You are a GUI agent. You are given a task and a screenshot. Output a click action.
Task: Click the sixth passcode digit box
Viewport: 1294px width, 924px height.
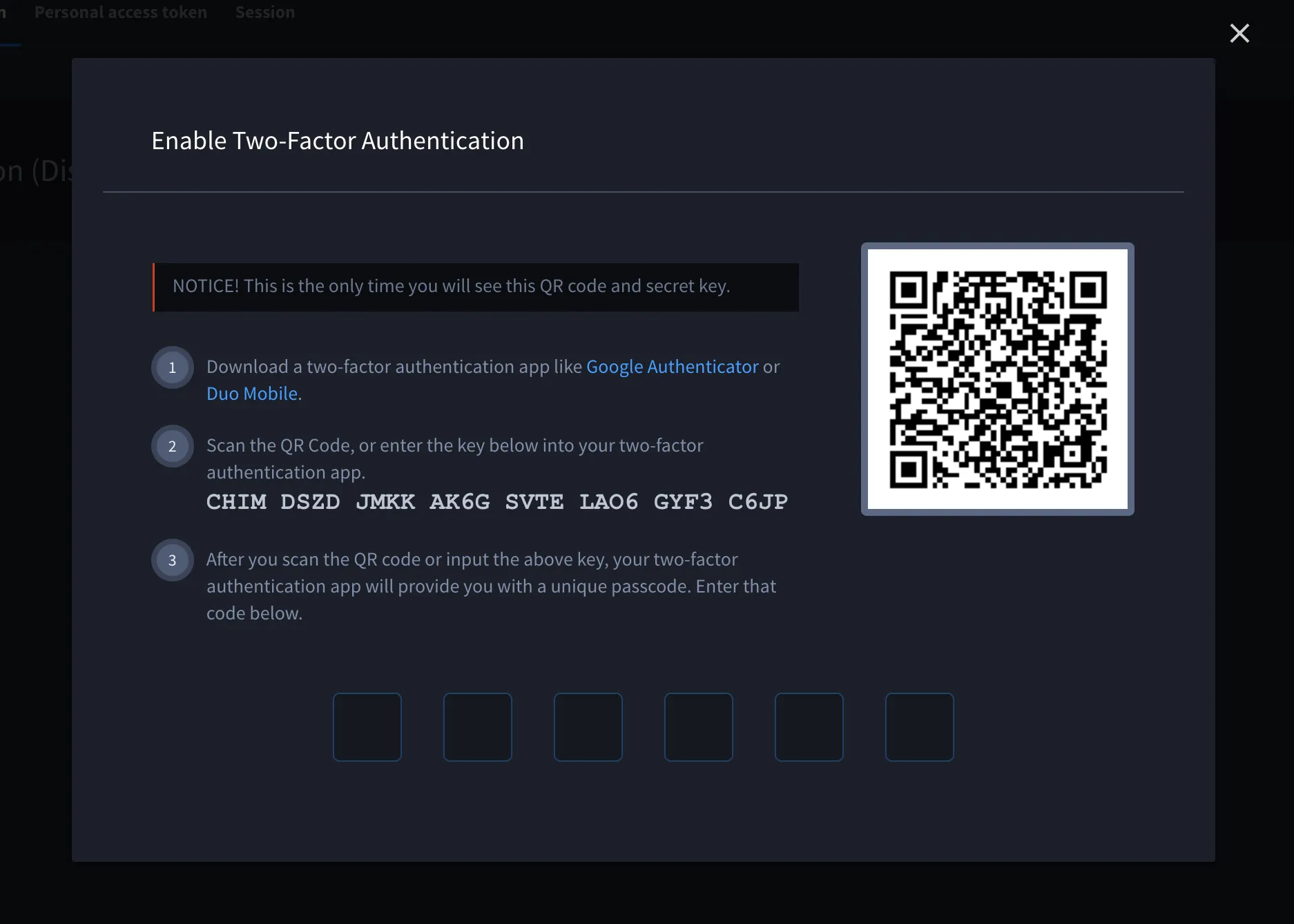[x=920, y=727]
